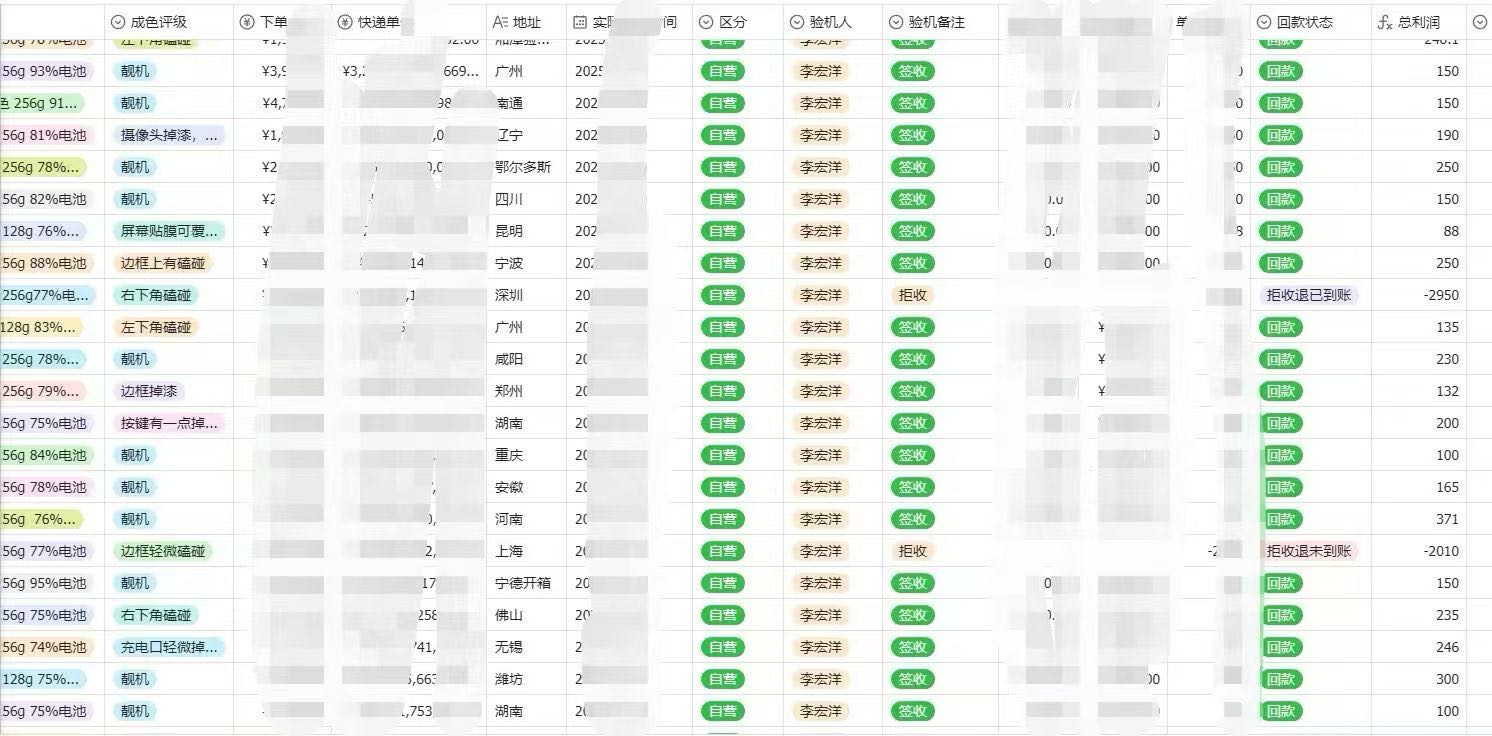Click the fx formula icon beside 总利润
1492x736 pixels.
pyautogui.click(x=1382, y=21)
